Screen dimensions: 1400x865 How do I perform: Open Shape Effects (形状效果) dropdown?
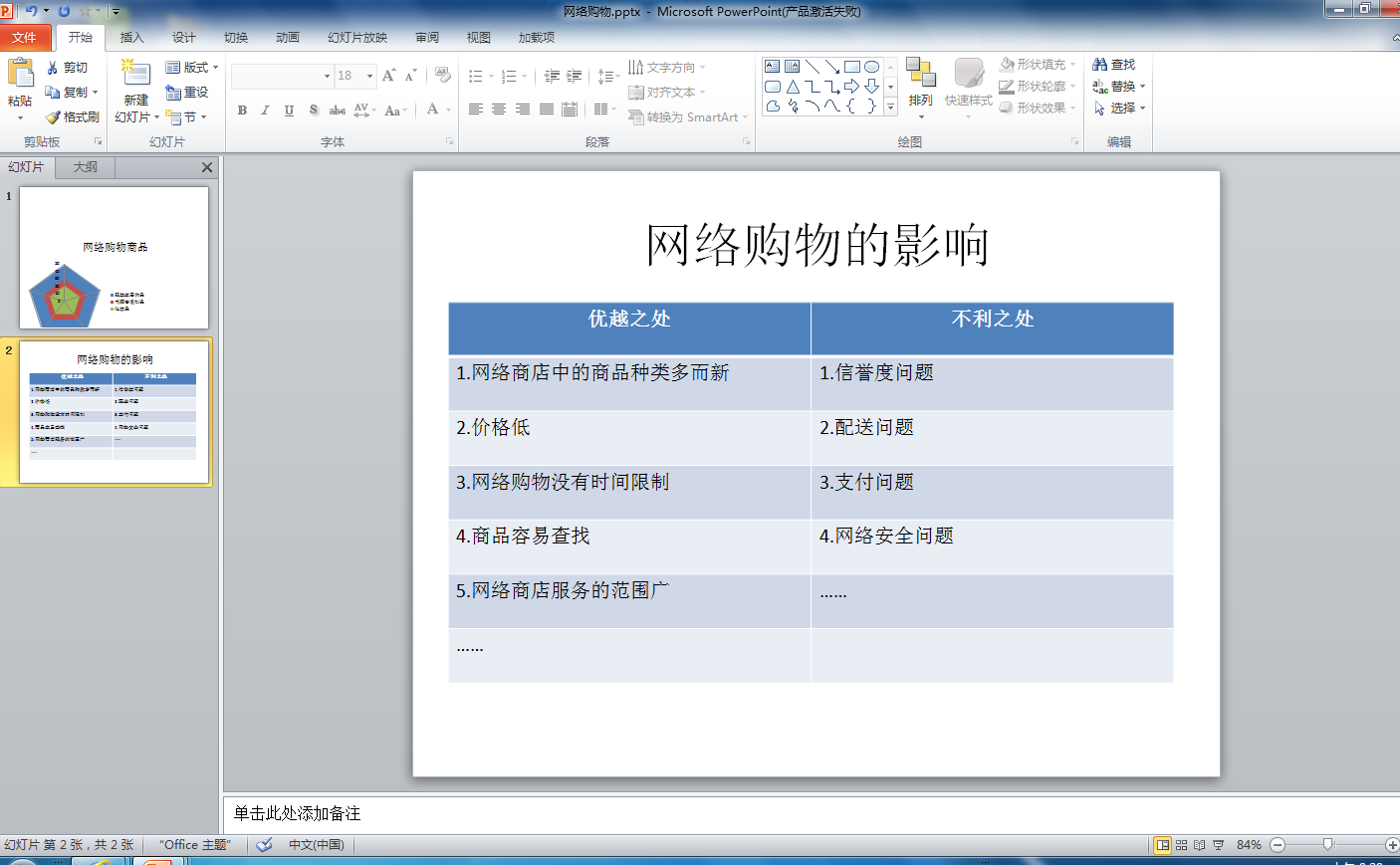1038,108
